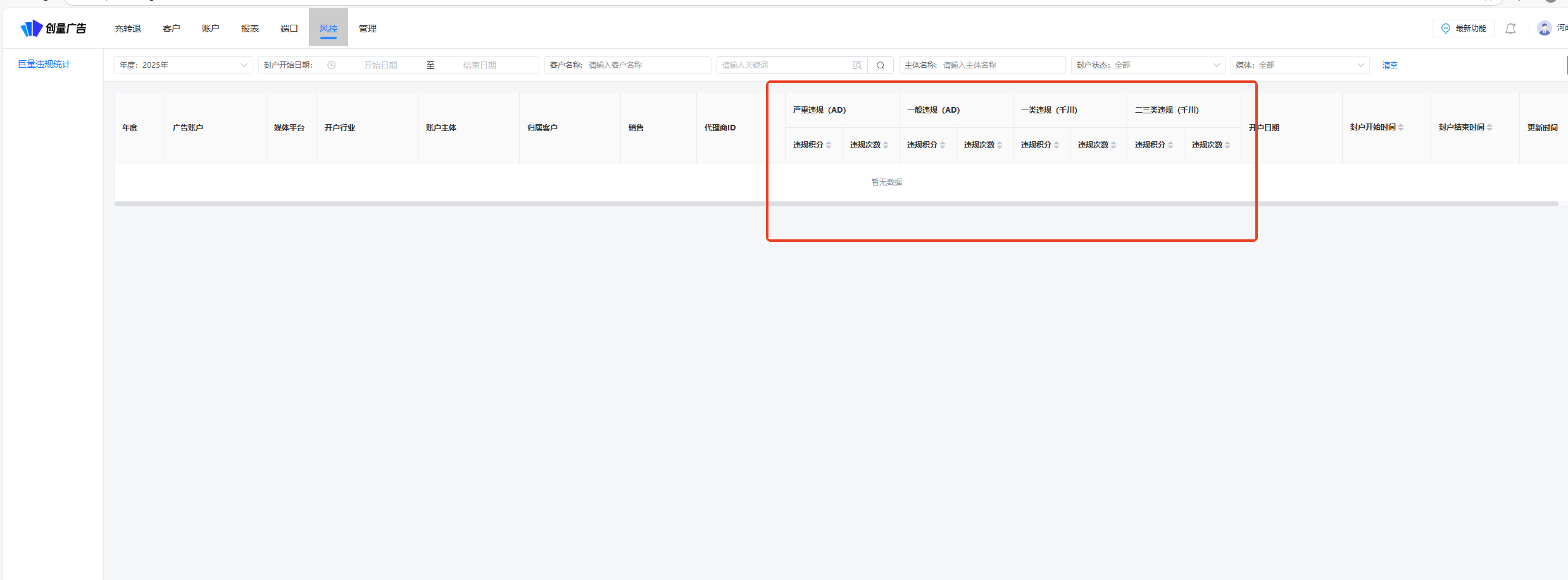Click the 创量广告 logo
Screen dimensions: 1568x580
point(54,28)
